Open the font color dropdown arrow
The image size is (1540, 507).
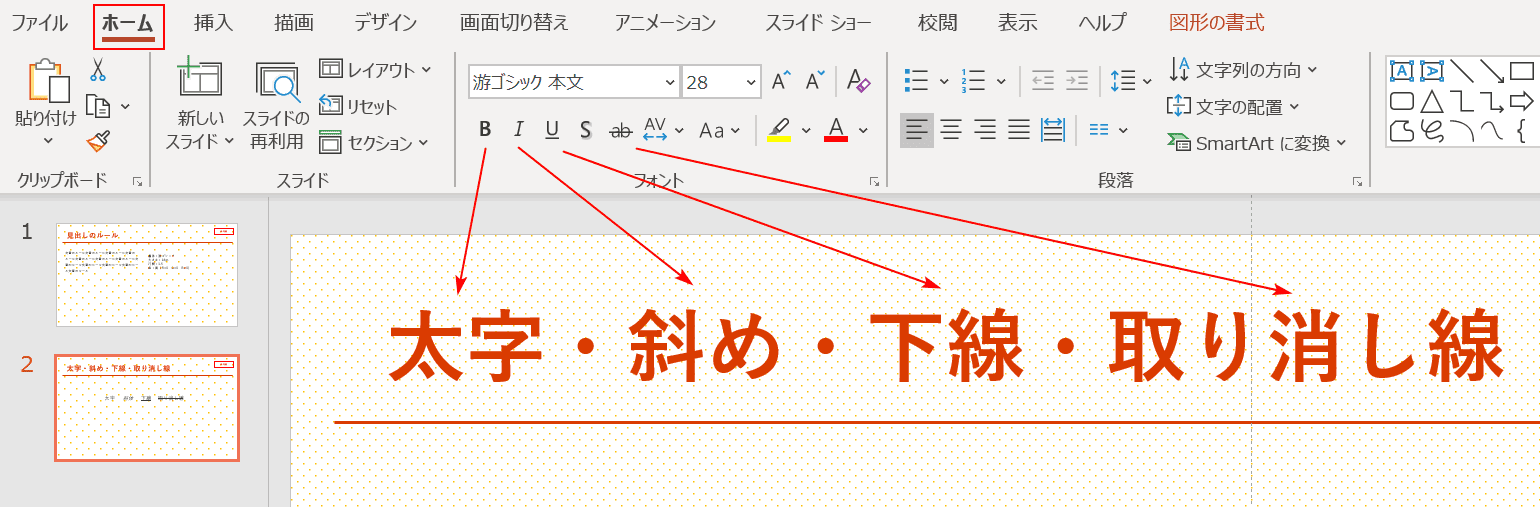pos(863,130)
